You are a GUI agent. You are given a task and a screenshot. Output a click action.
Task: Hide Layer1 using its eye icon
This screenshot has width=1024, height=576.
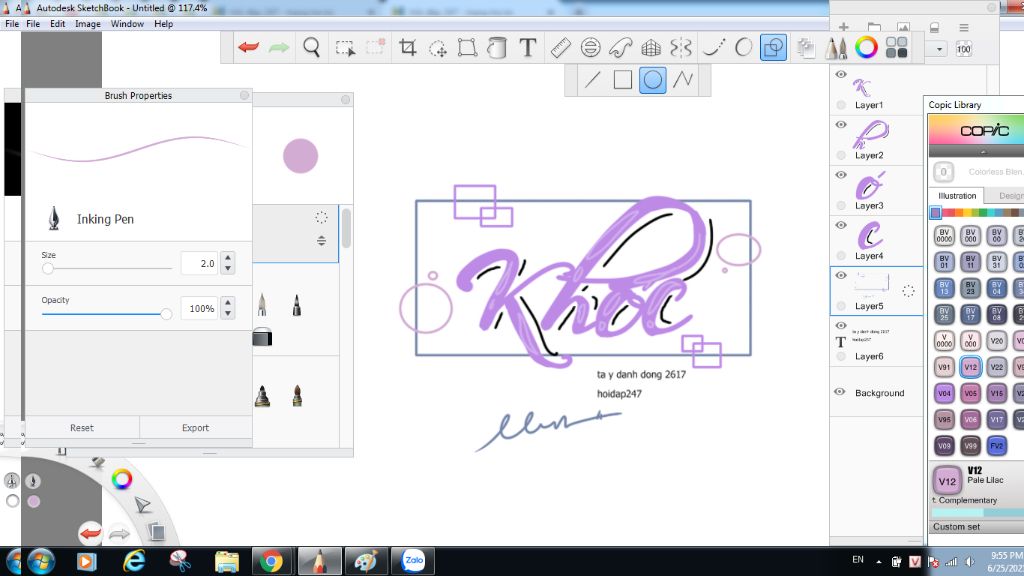pos(841,74)
